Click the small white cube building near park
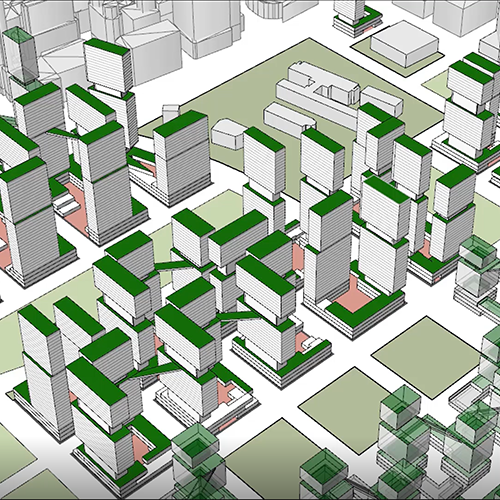The image size is (500, 500). tap(170, 113)
